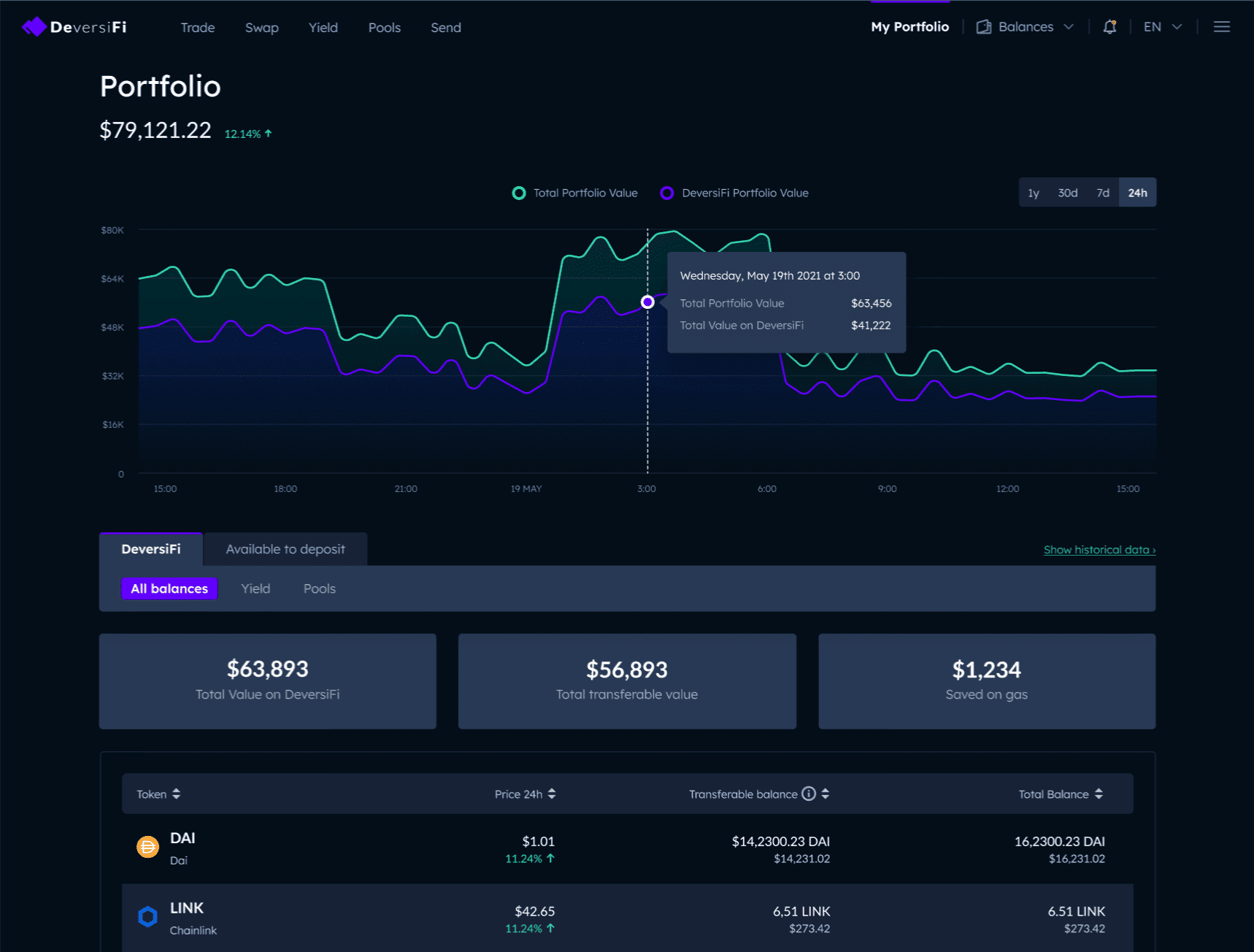Click the Saved on gas card
Screen dimensions: 1254x952
[987, 681]
